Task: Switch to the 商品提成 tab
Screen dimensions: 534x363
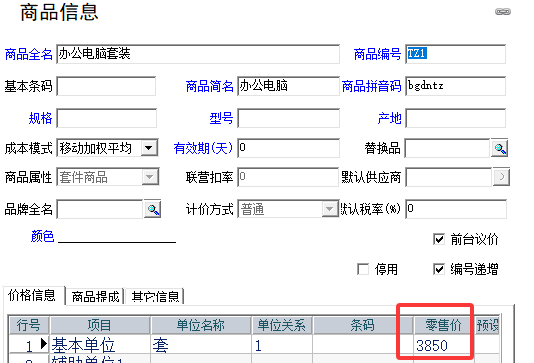Action: pyautogui.click(x=95, y=296)
